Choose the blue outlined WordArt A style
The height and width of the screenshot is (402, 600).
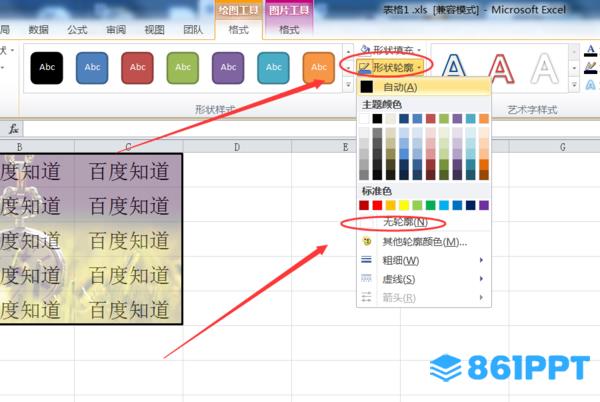coord(454,68)
